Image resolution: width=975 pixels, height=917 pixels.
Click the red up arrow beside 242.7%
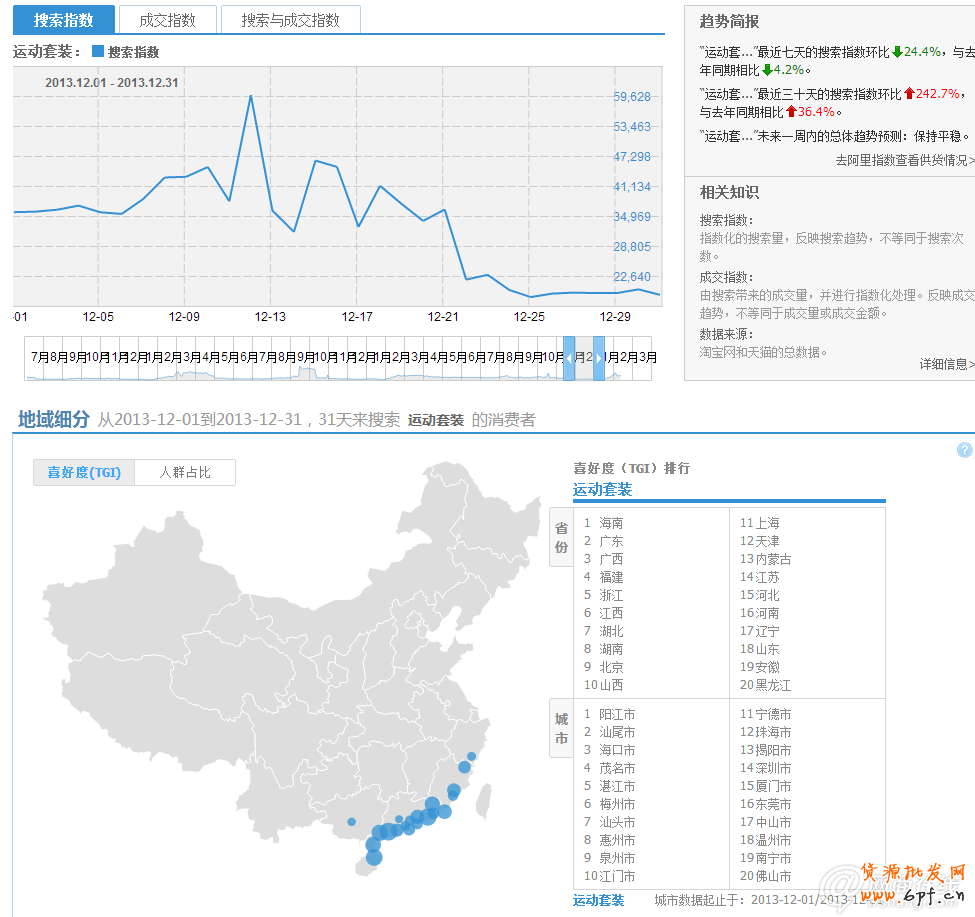[909, 94]
